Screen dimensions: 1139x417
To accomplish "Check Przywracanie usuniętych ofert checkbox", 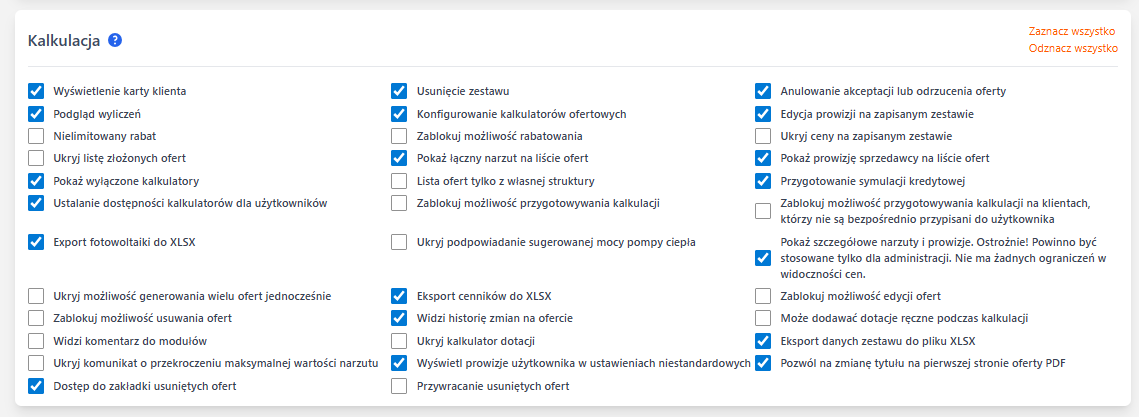I will pyautogui.click(x=399, y=386).
